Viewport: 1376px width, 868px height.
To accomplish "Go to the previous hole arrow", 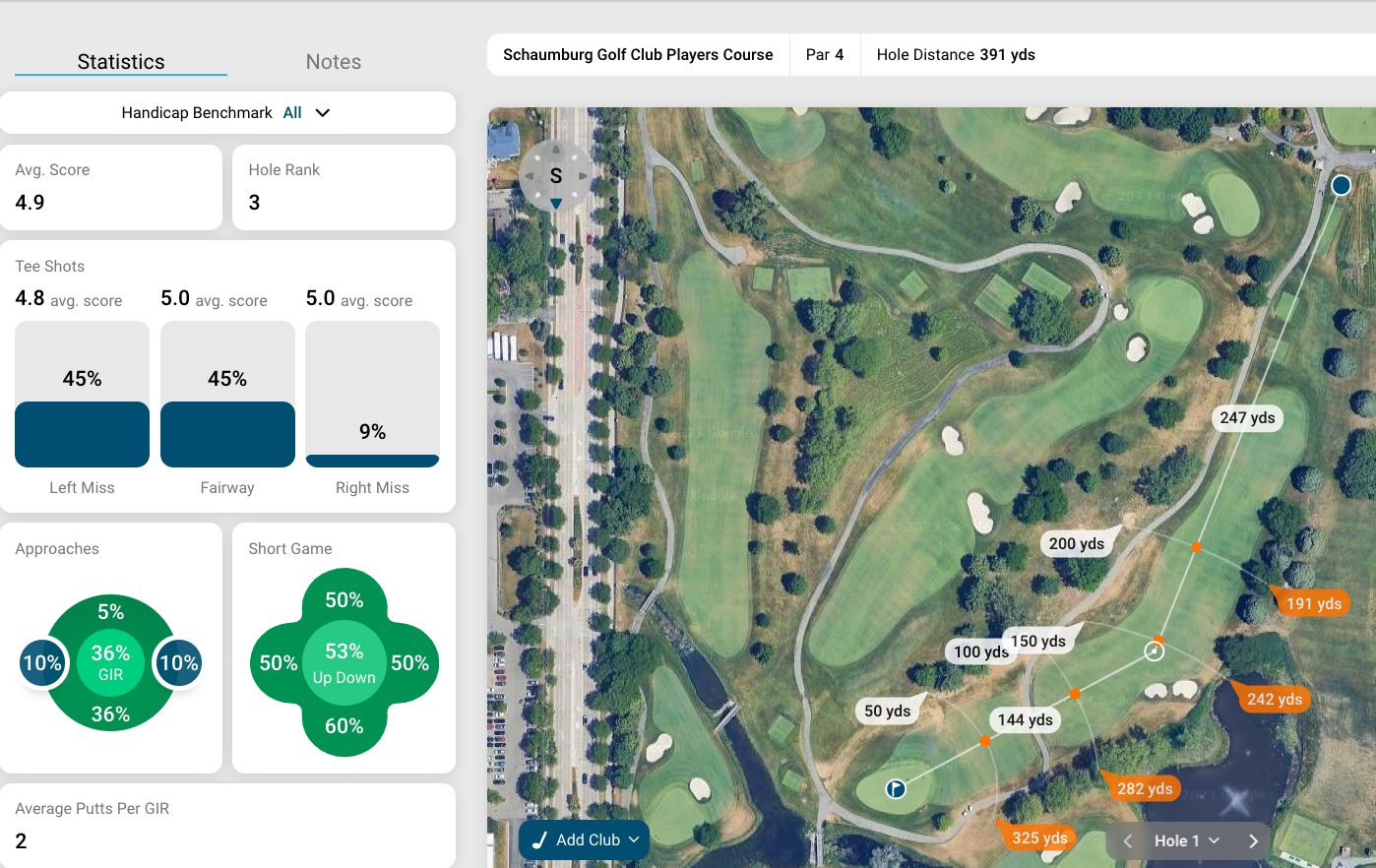I will (1129, 840).
